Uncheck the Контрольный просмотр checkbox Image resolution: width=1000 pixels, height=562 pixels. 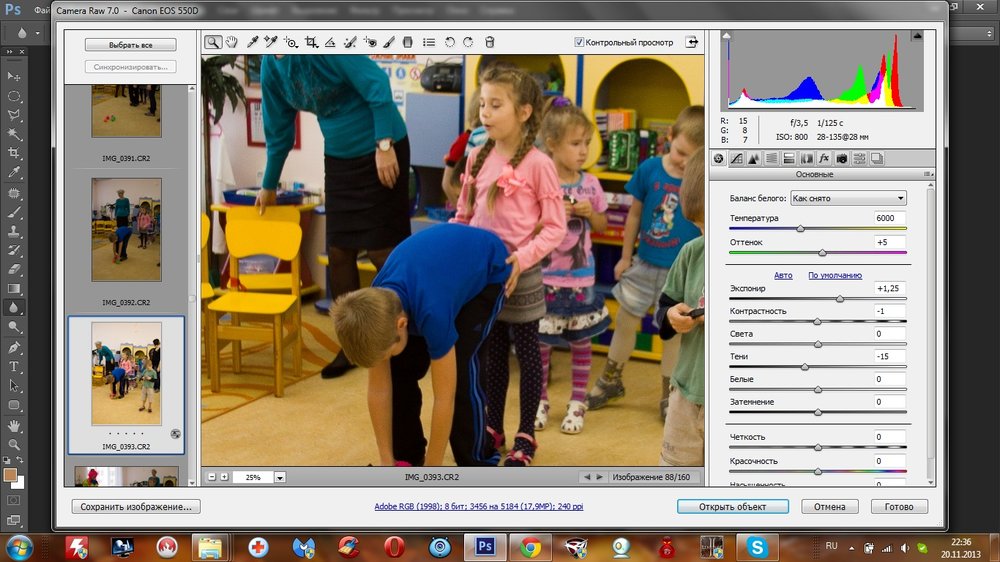pos(580,43)
